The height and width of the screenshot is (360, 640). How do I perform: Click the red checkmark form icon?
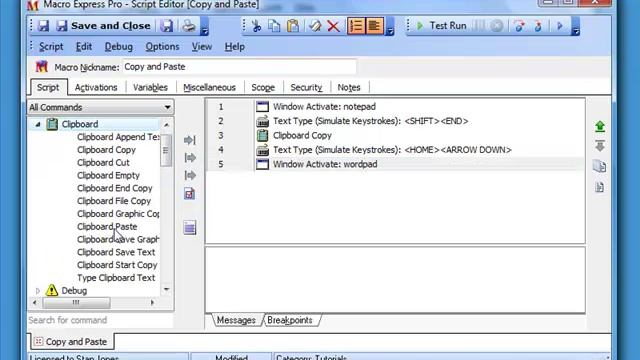(189, 194)
